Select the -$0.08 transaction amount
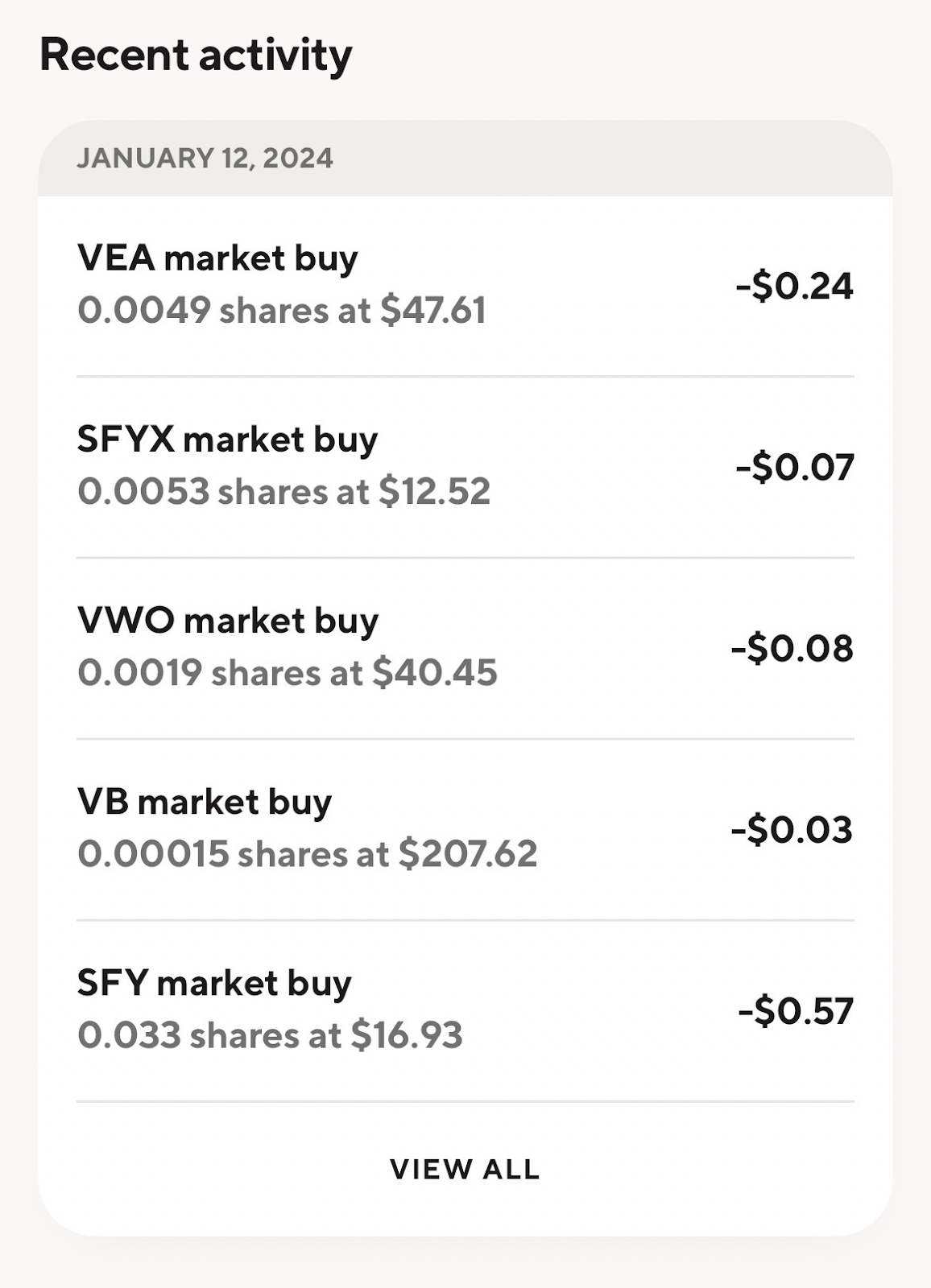The width and height of the screenshot is (931, 1288). [792, 649]
